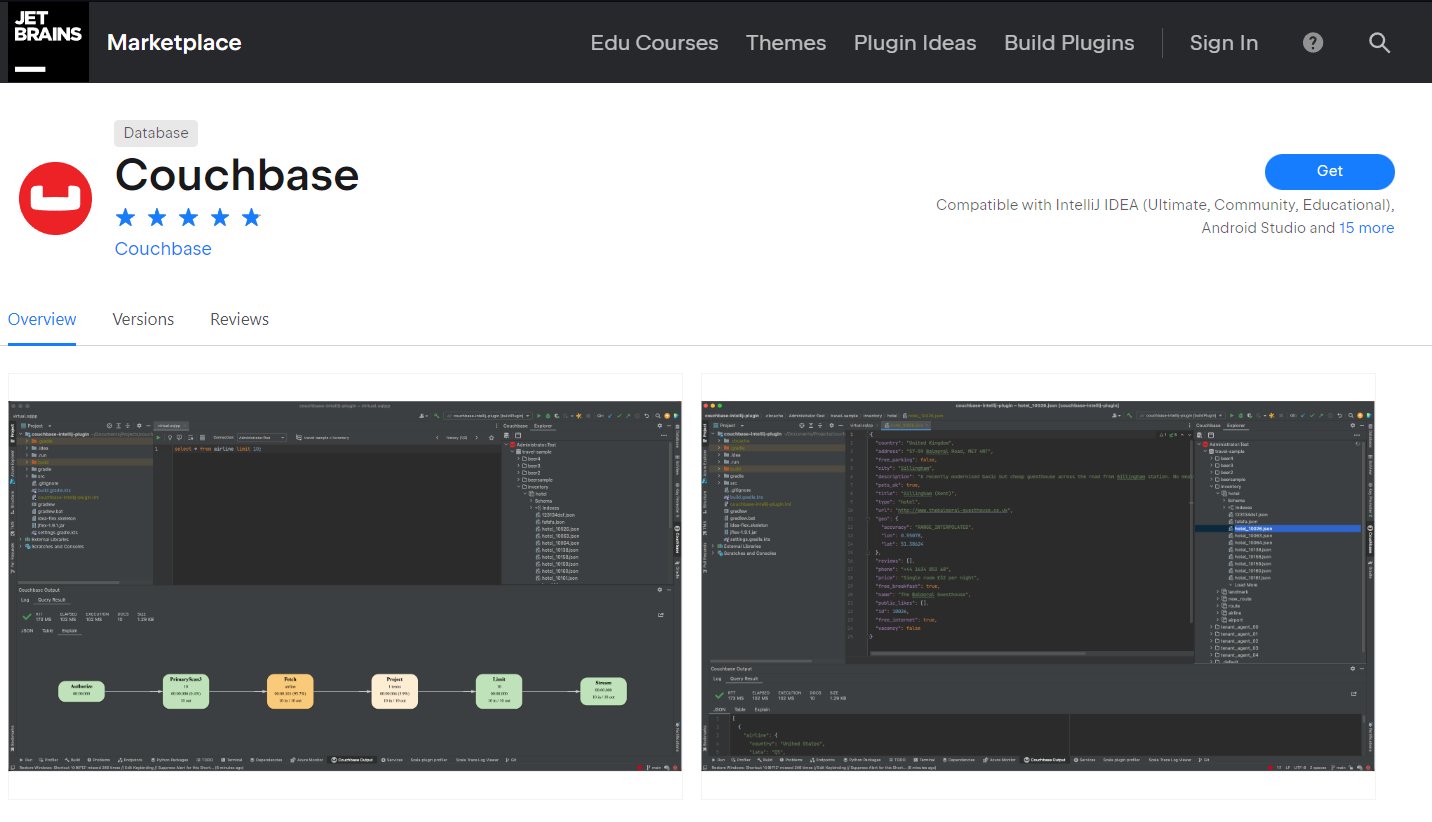Click the large Couchbase plugin heading
The width and height of the screenshot is (1432, 822).
click(237, 175)
